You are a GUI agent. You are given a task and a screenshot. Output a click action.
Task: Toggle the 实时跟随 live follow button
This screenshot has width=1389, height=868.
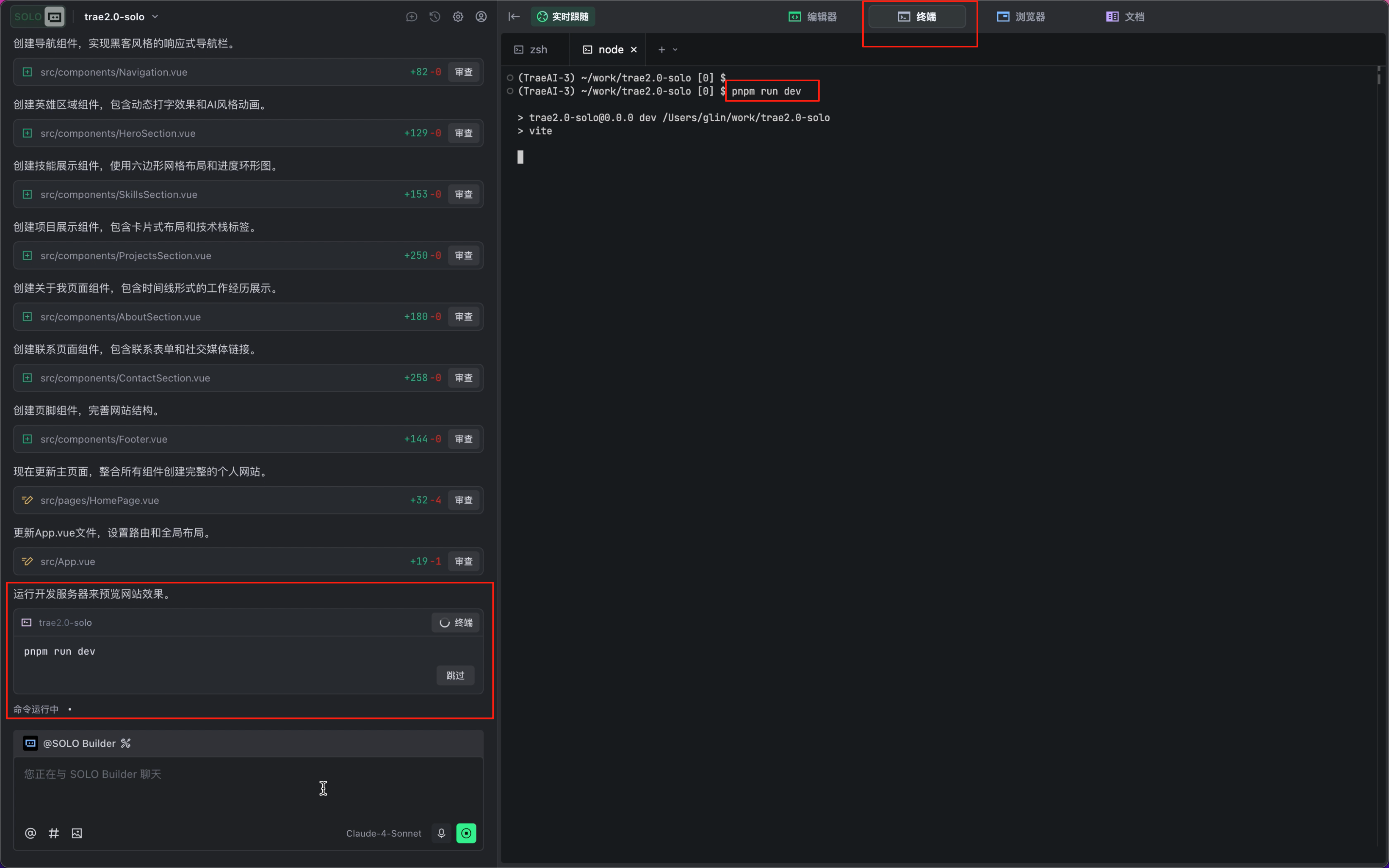tap(562, 17)
